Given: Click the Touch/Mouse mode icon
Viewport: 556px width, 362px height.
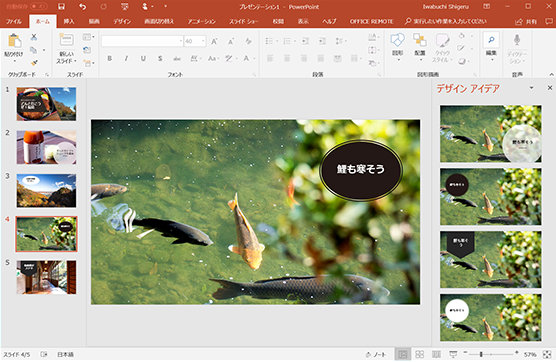Looking at the screenshot, I should pyautogui.click(x=145, y=7).
